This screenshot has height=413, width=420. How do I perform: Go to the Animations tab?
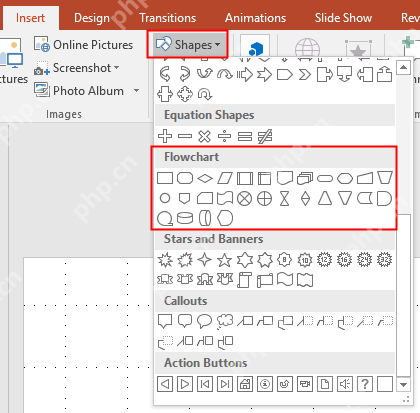click(255, 18)
